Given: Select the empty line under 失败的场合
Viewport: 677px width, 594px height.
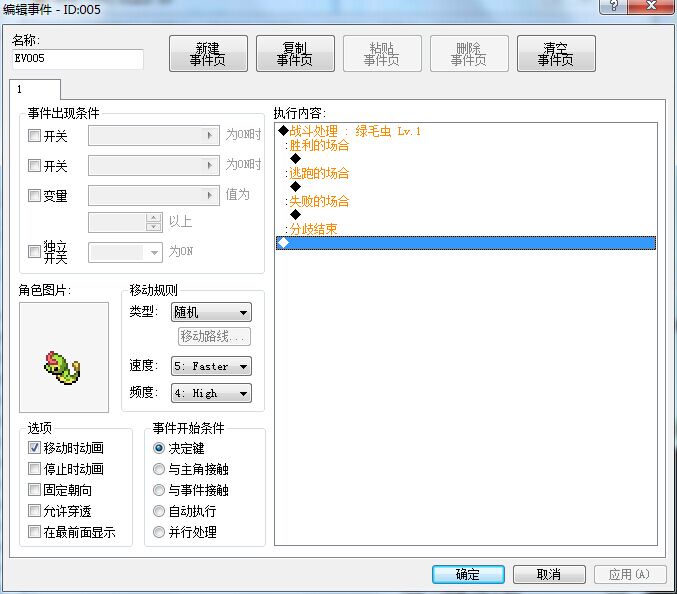Looking at the screenshot, I should [465, 215].
